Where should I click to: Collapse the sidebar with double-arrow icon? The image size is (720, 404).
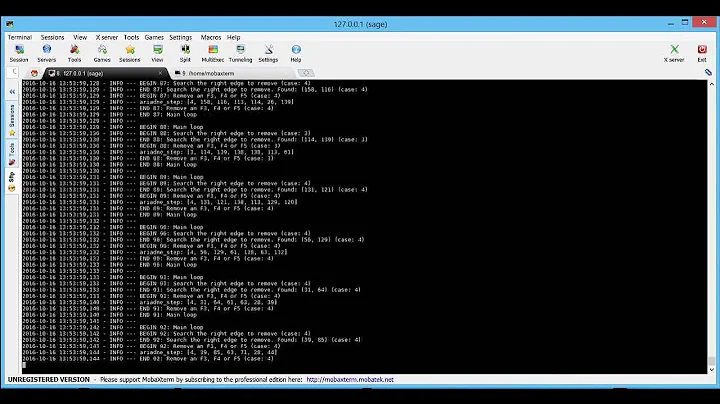[12, 92]
